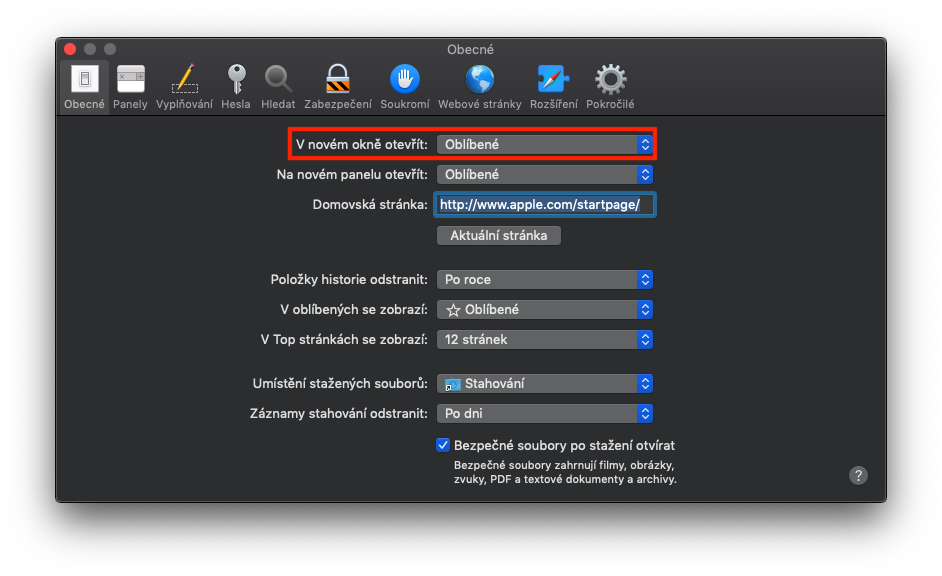Select the Hledat magnifier tab
Screen dimensions: 942x576
[x=278, y=87]
